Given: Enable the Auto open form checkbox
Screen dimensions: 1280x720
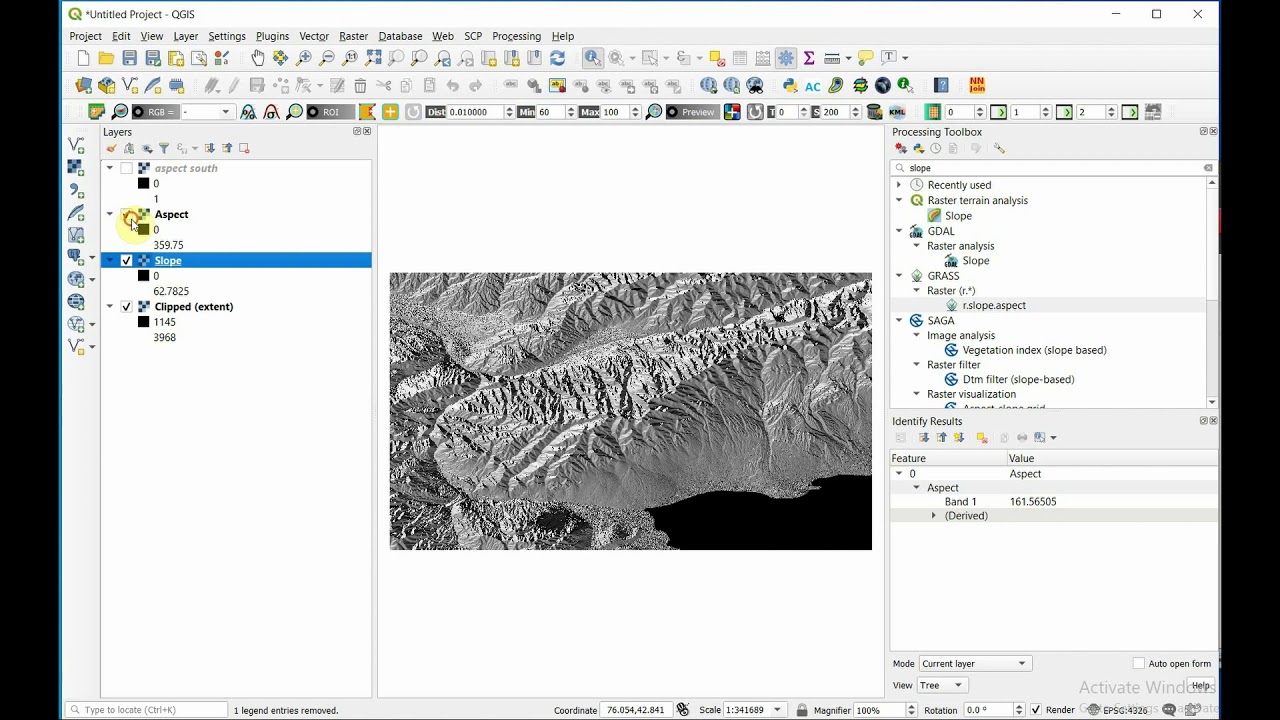Looking at the screenshot, I should click(x=1139, y=663).
